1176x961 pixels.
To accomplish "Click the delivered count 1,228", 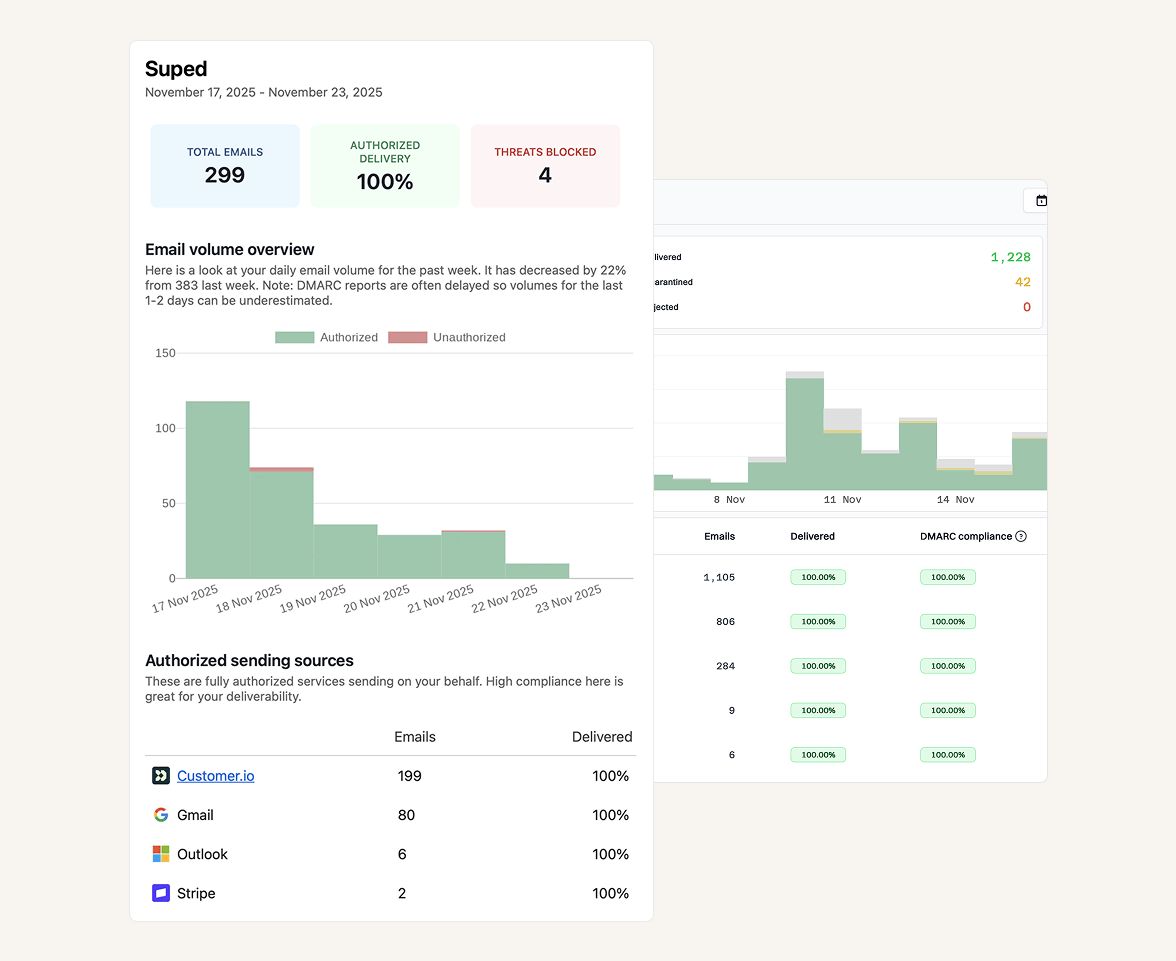I will coord(1010,257).
